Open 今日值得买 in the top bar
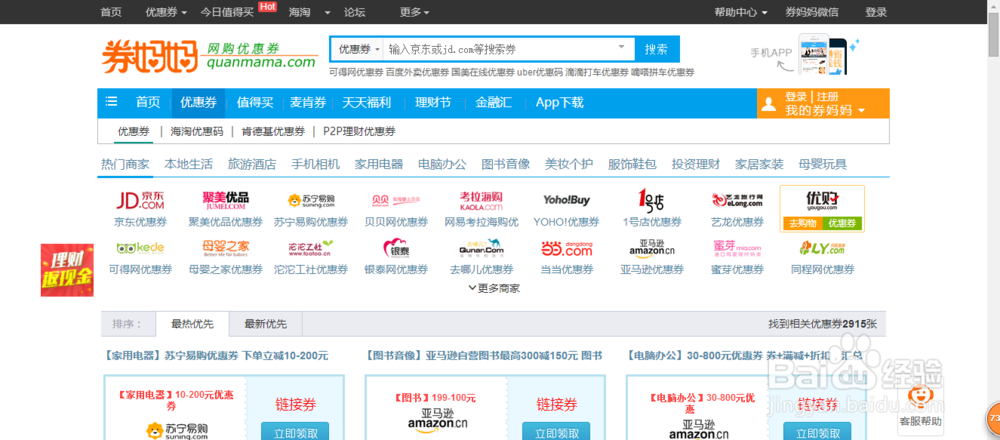Screen dimensions: 1000x440 pos(228,12)
